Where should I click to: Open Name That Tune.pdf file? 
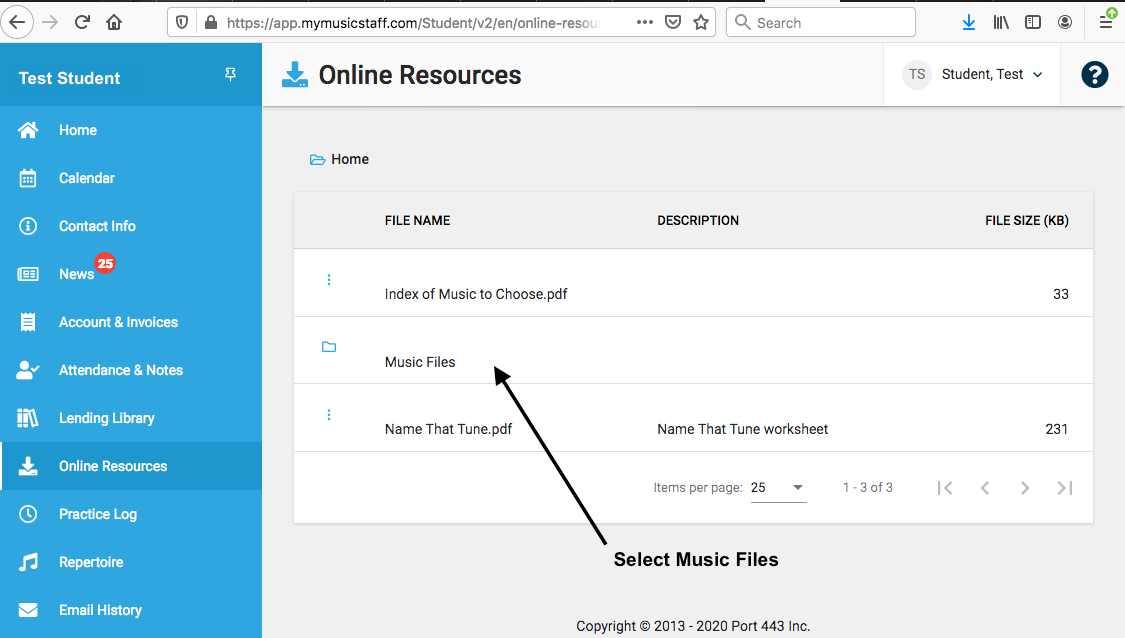pos(448,429)
